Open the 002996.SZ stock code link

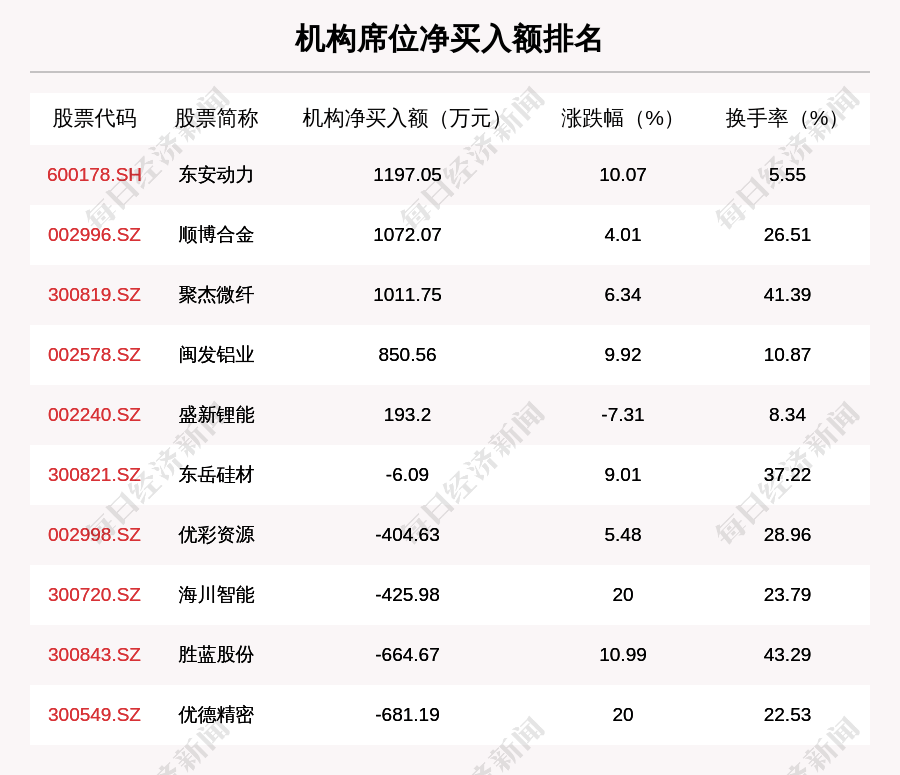[94, 235]
